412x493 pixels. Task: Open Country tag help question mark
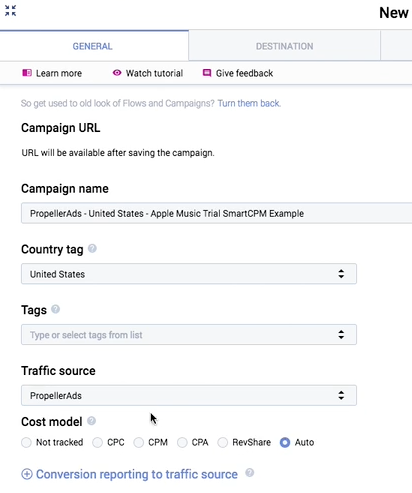pos(92,248)
